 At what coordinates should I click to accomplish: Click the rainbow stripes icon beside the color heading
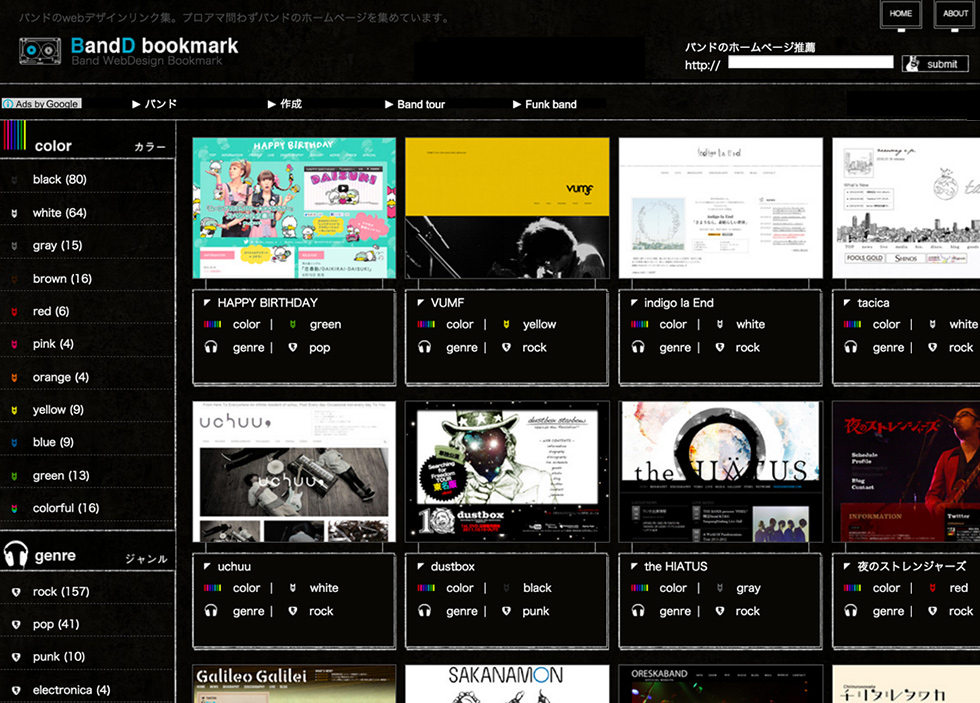(14, 135)
